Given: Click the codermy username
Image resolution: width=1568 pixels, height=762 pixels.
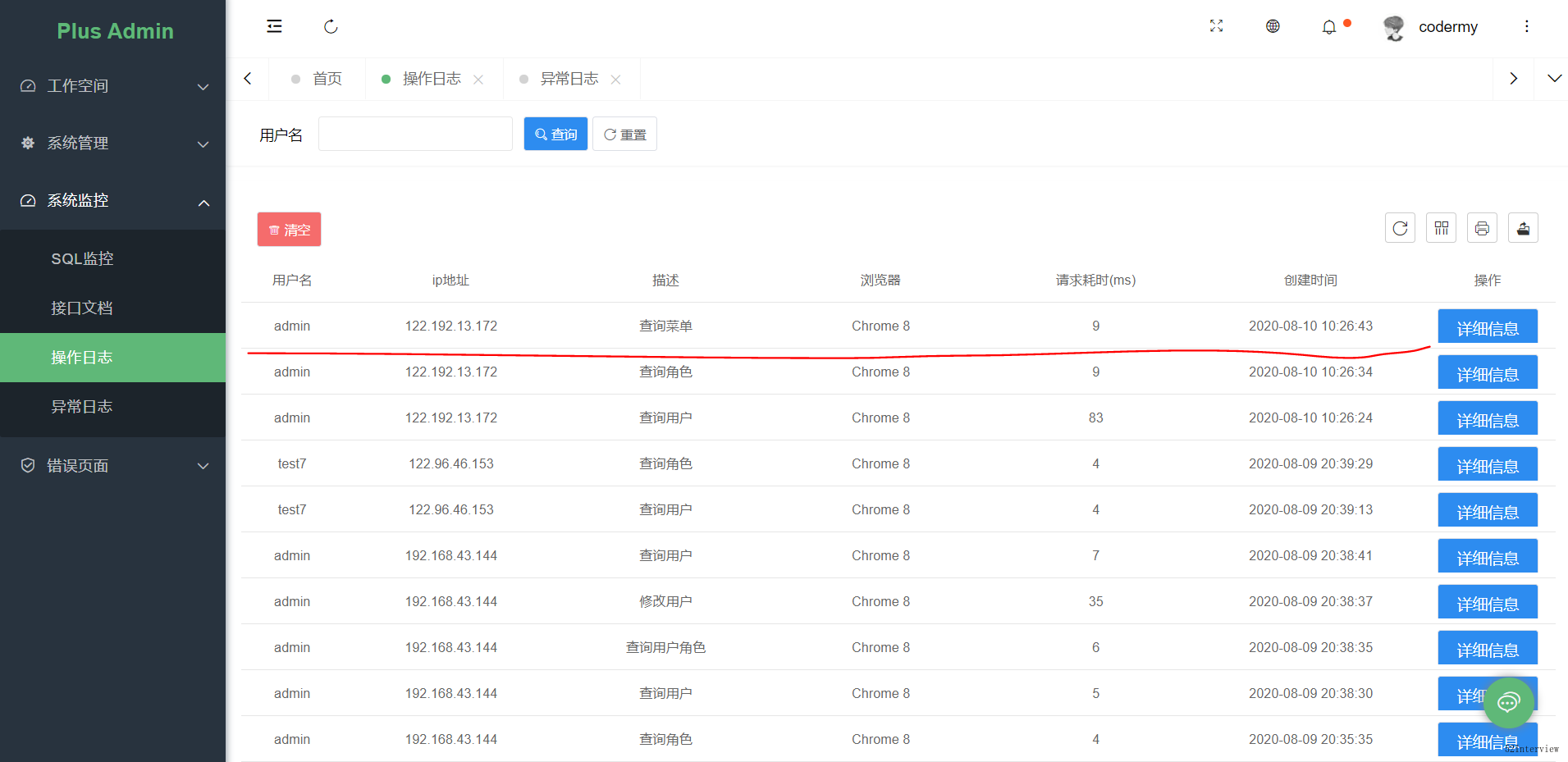Looking at the screenshot, I should (1447, 27).
